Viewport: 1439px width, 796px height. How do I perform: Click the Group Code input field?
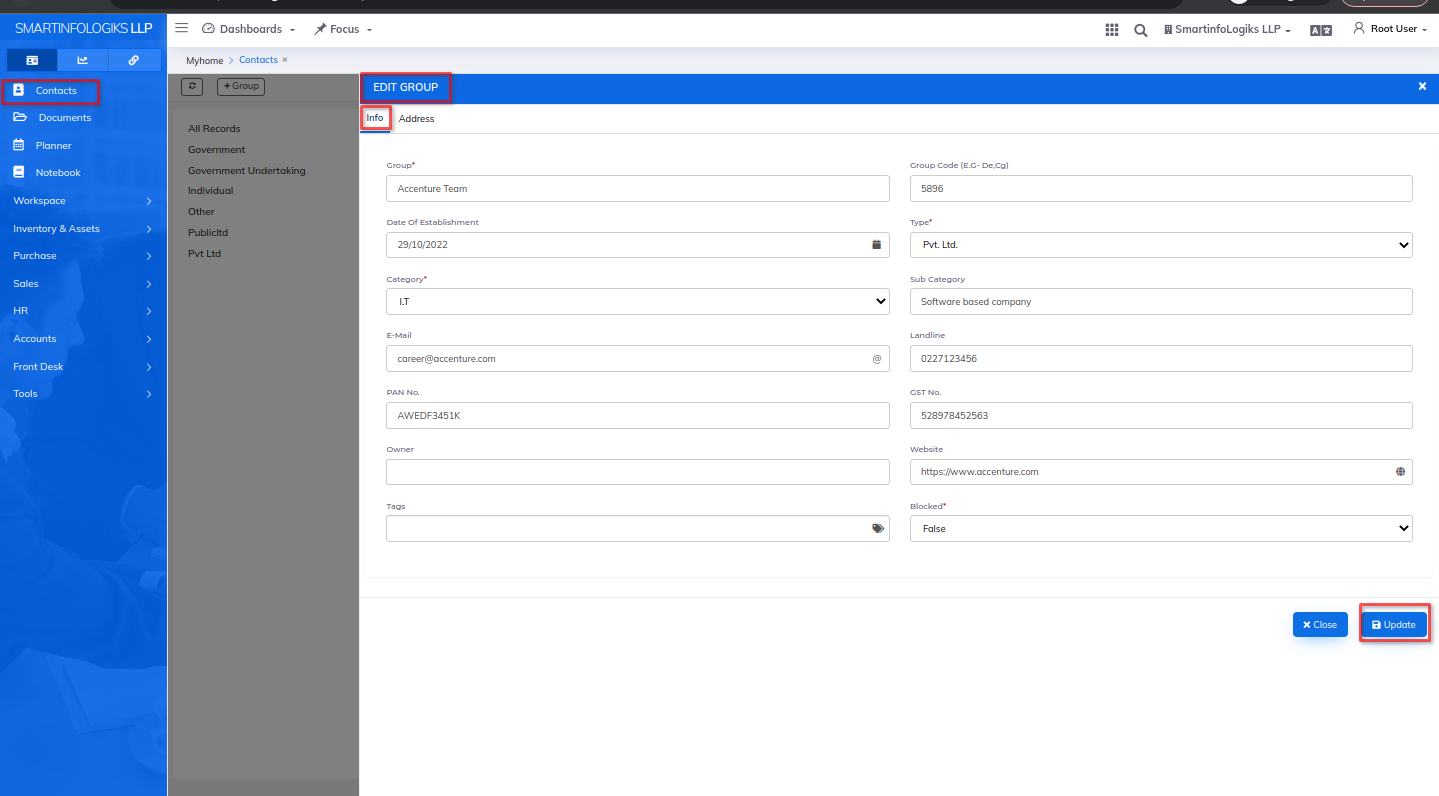[x=1161, y=188]
